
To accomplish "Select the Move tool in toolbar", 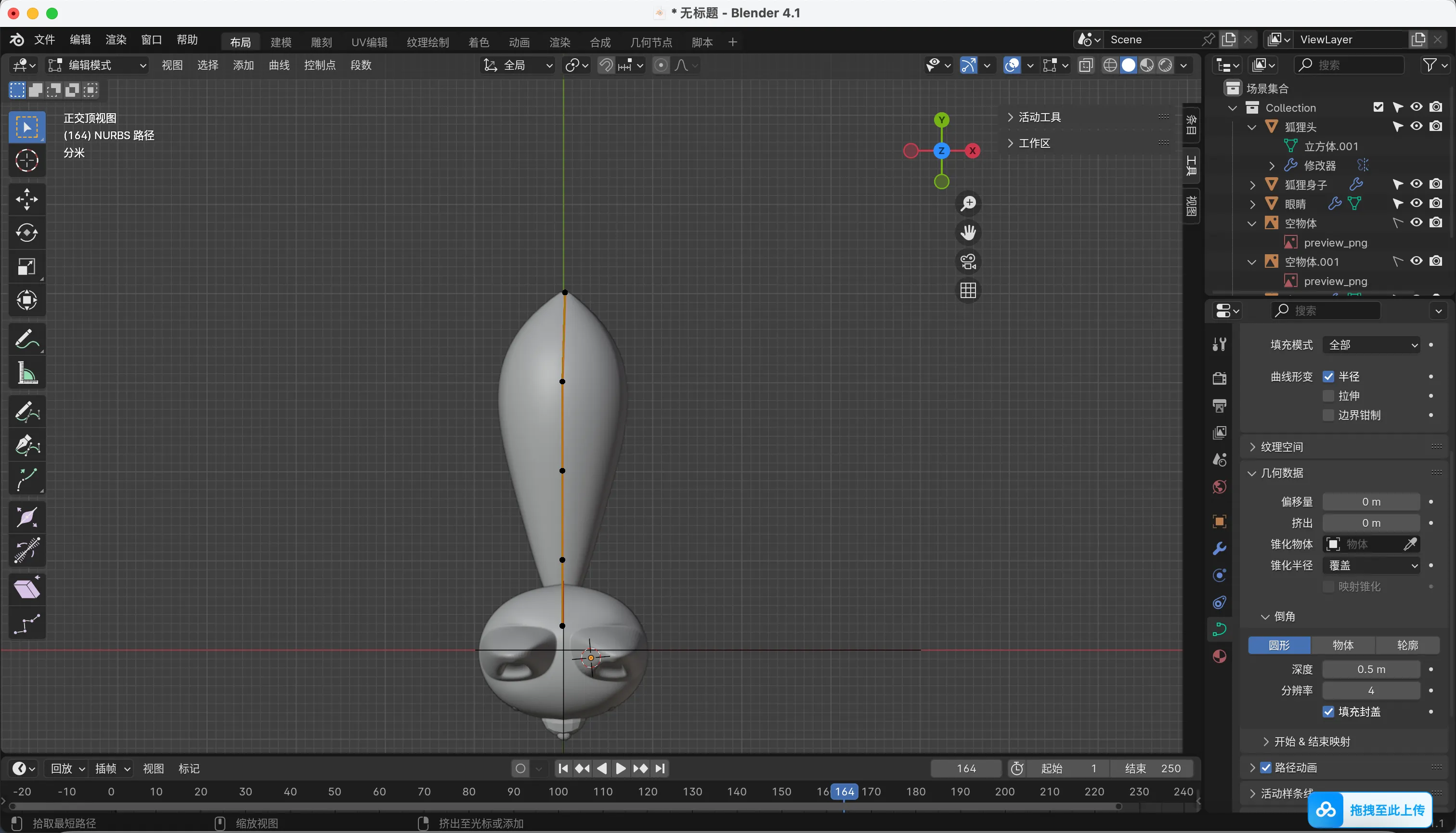I will (26, 199).
